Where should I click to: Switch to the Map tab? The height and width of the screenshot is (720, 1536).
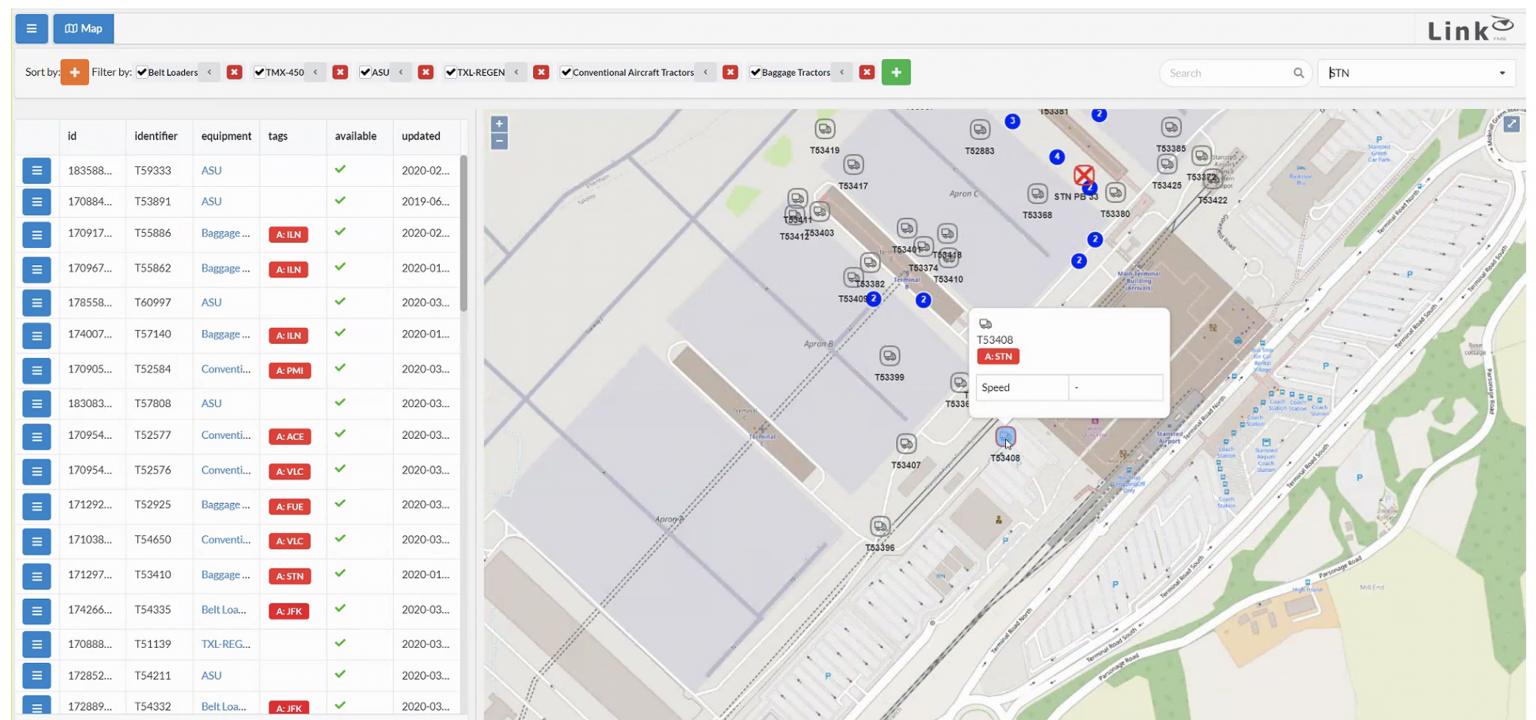(84, 28)
